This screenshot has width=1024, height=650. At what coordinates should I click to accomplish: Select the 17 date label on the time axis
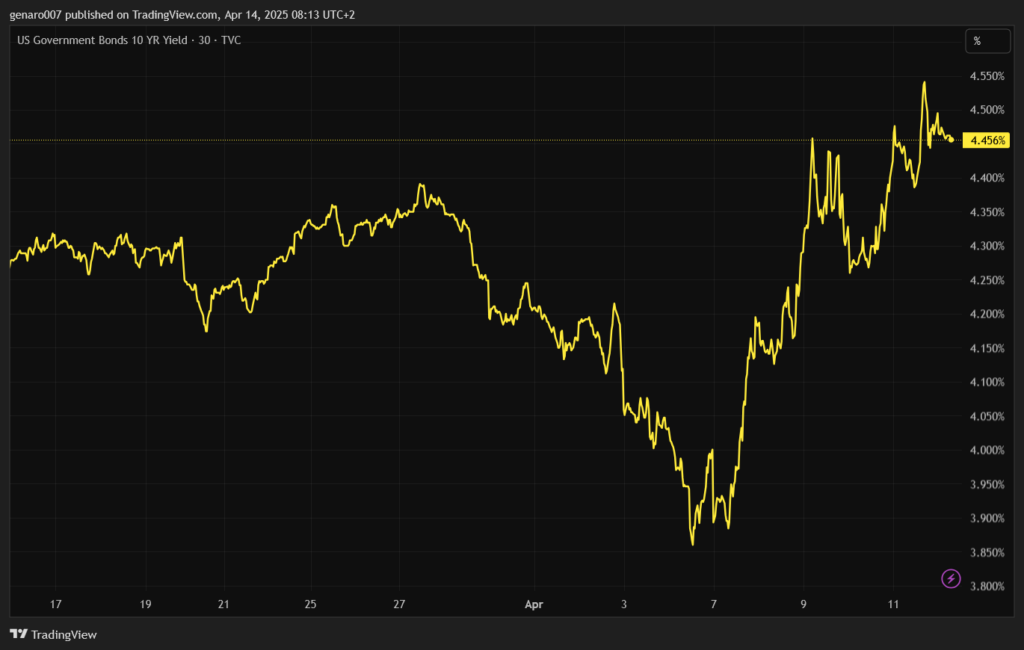56,604
